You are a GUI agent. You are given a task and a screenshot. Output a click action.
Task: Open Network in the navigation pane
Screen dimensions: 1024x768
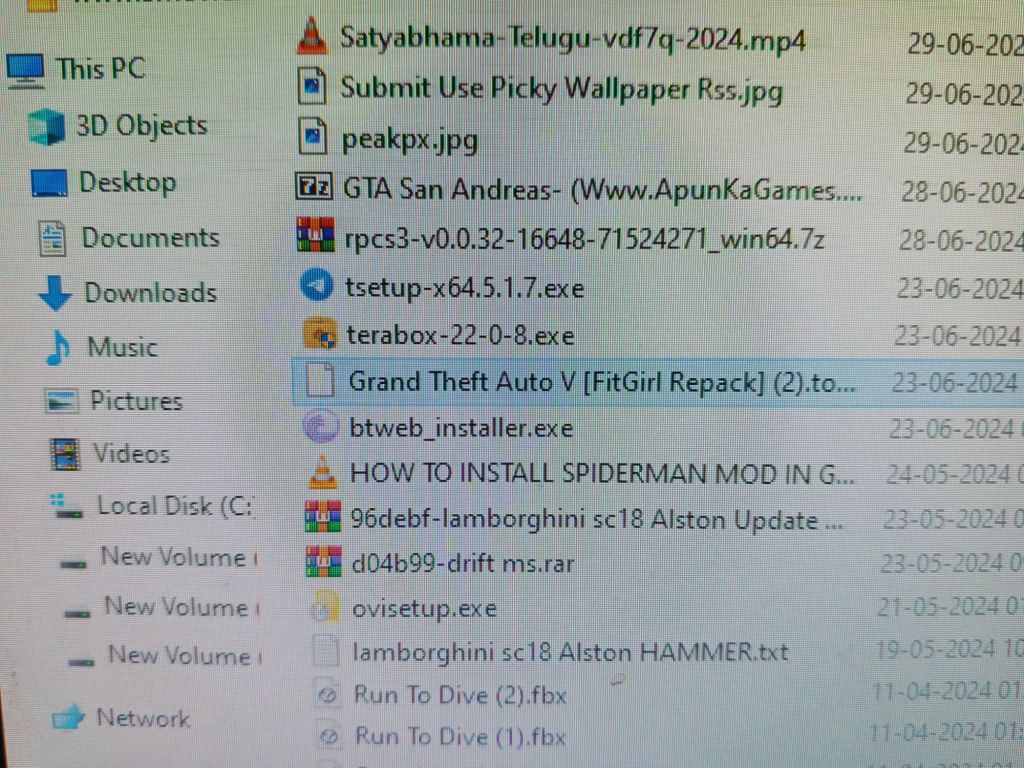click(x=142, y=718)
